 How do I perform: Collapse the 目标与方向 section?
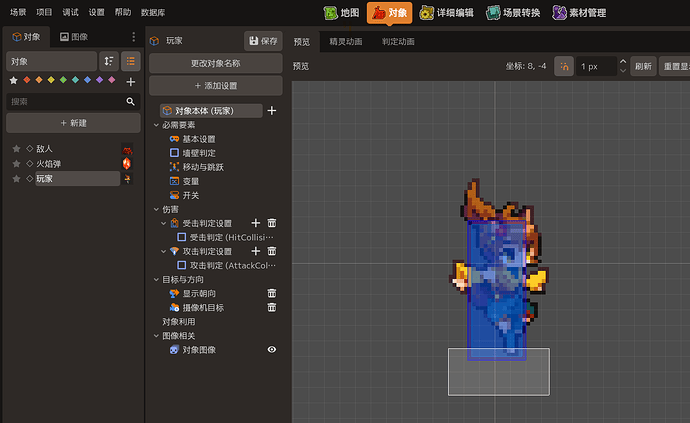[x=156, y=280]
